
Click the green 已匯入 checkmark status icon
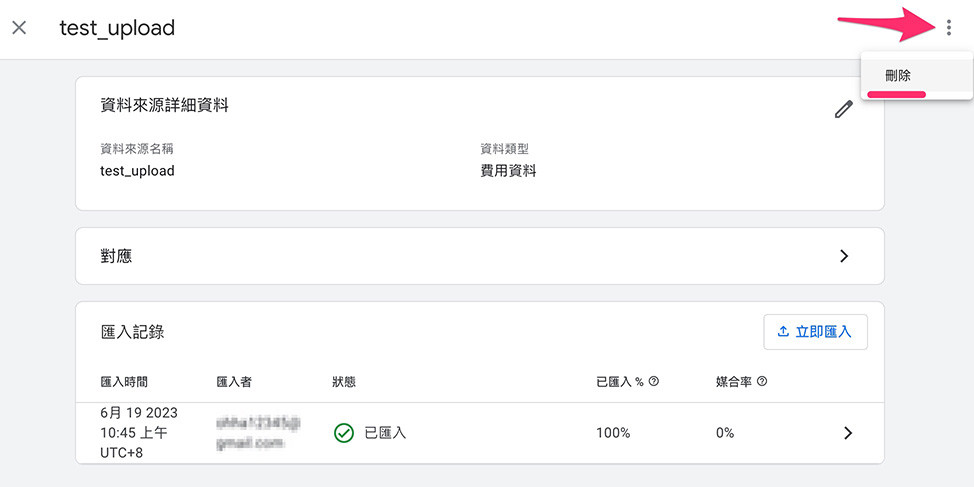click(344, 433)
